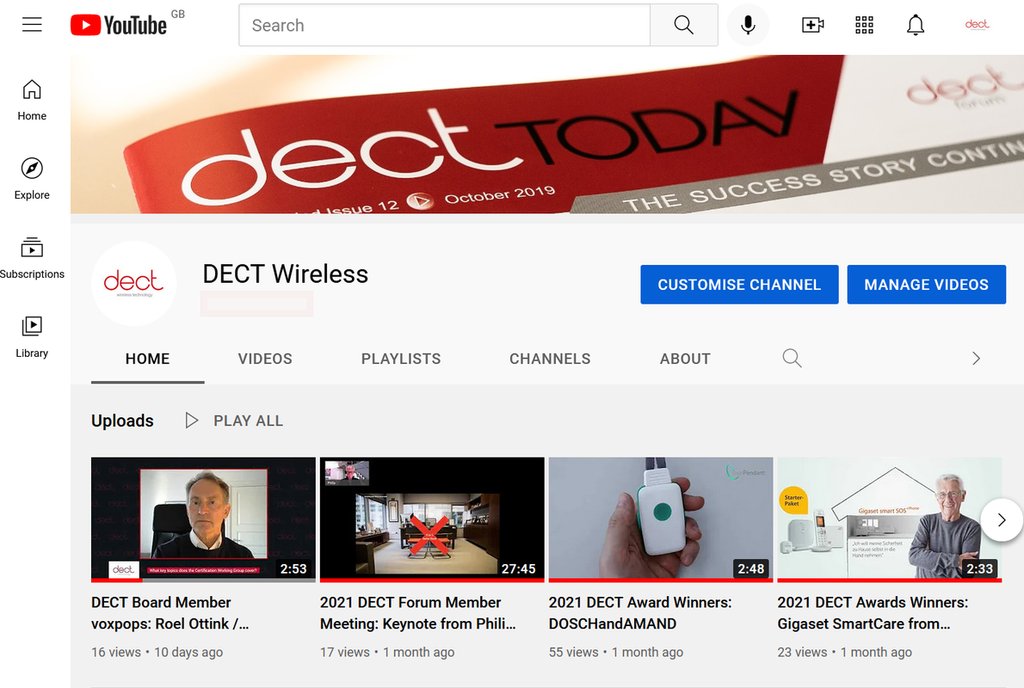The height and width of the screenshot is (688, 1024).
Task: Open the YouTube apps grid
Action: 864,25
